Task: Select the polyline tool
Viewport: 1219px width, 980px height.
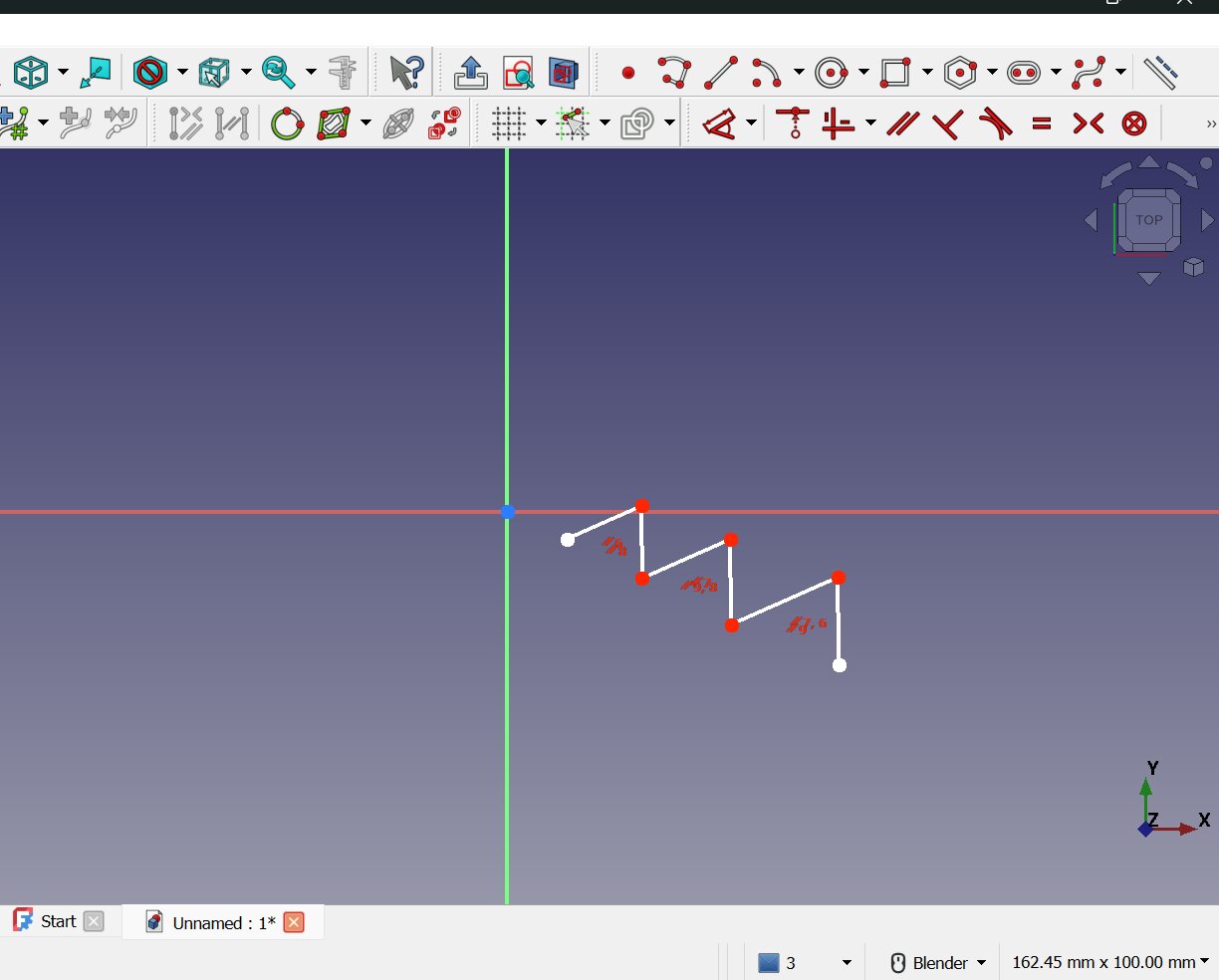Action: 674,73
